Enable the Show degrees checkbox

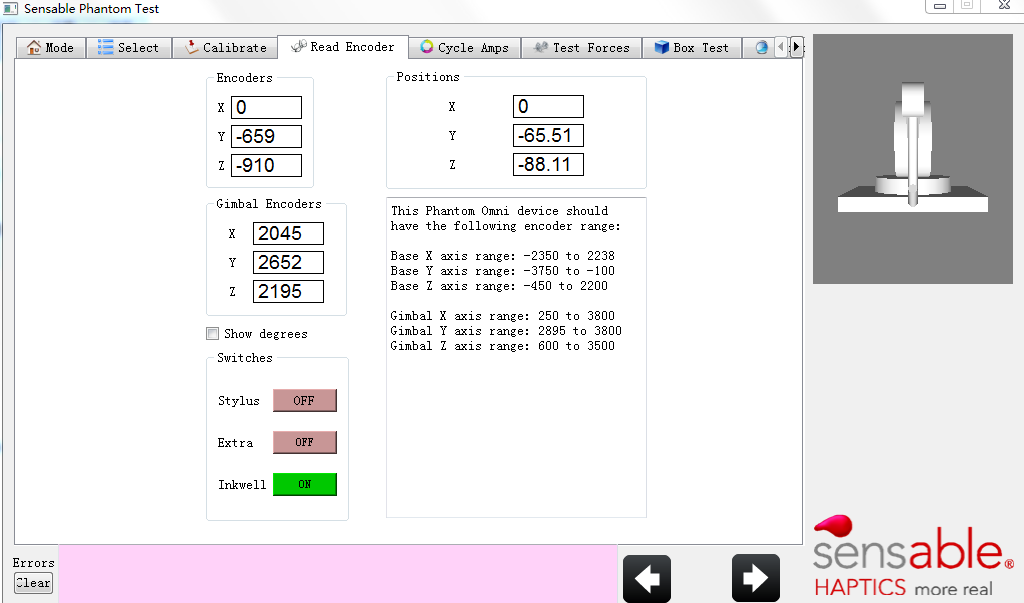pos(212,334)
